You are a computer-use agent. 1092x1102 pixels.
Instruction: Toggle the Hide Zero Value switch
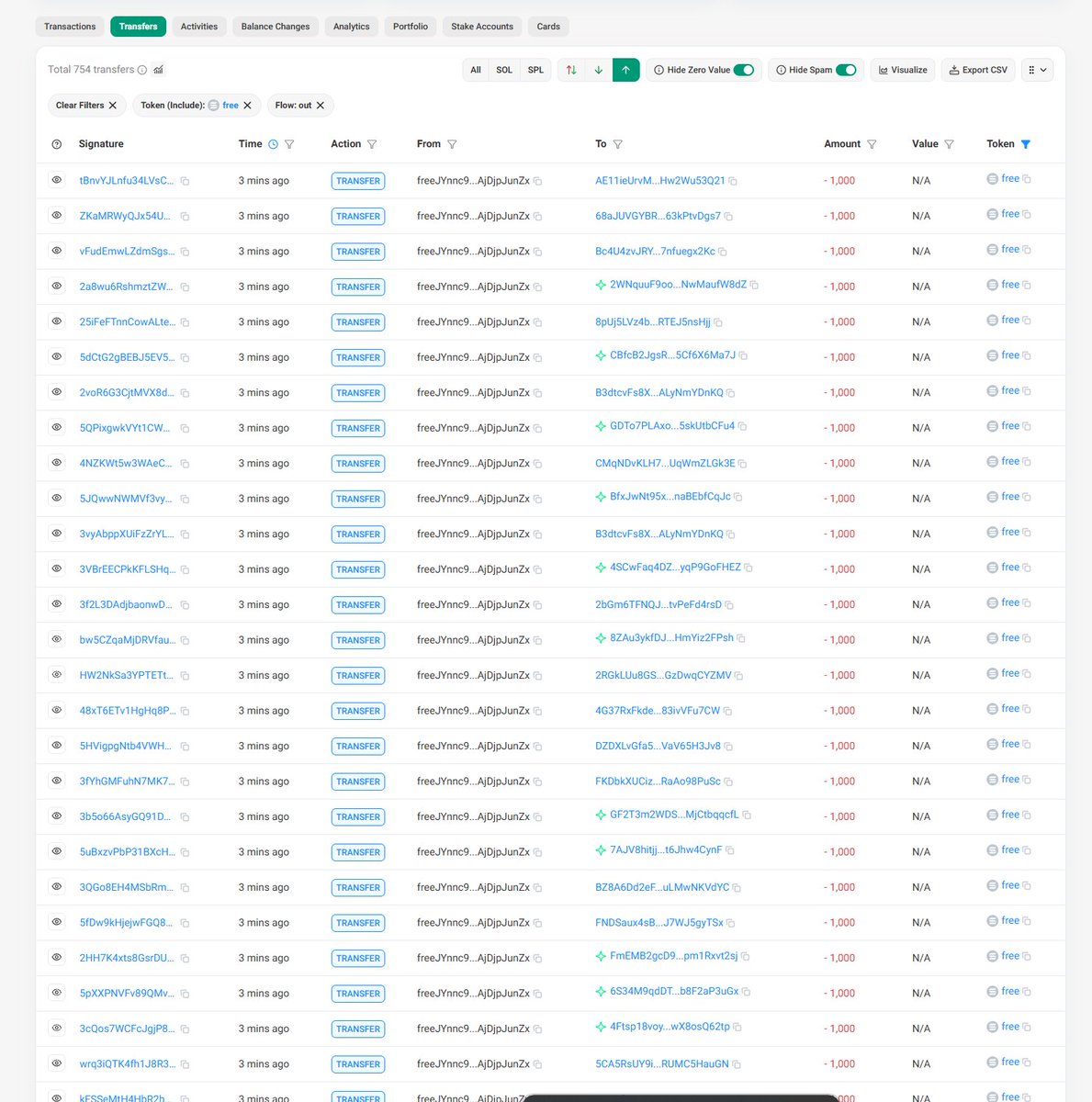(x=744, y=70)
